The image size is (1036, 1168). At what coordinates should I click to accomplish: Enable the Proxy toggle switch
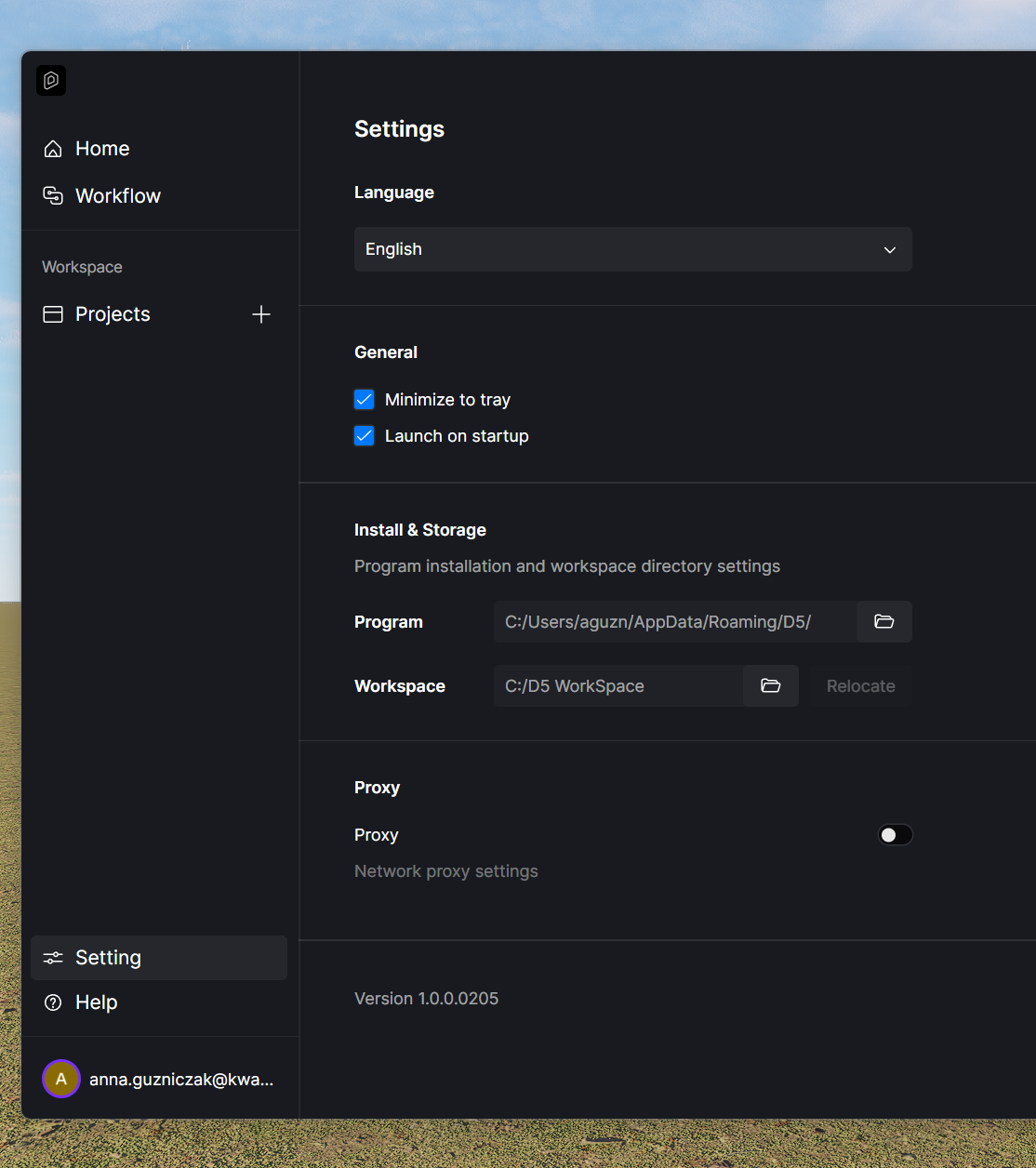tap(896, 835)
